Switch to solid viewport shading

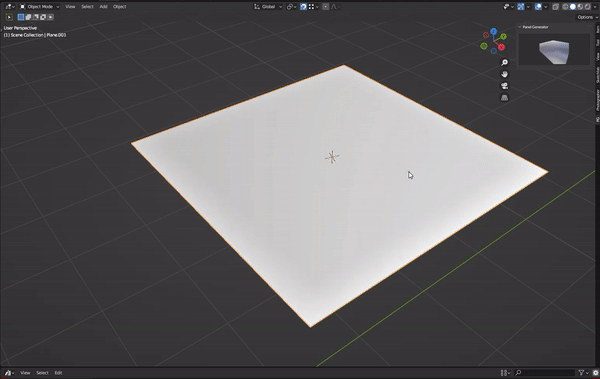point(572,7)
